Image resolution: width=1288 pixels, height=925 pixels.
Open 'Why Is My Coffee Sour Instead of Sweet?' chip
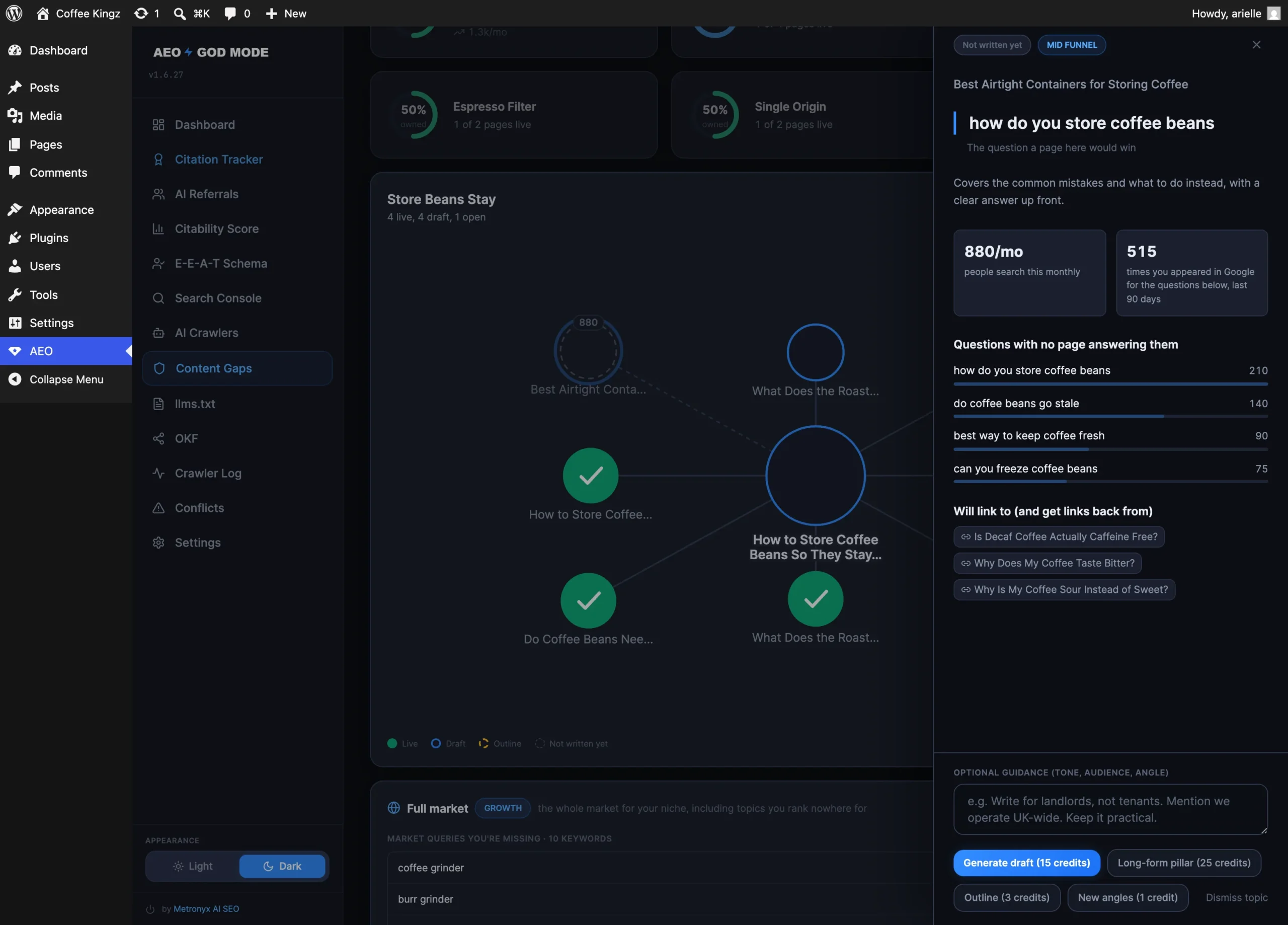point(1064,589)
